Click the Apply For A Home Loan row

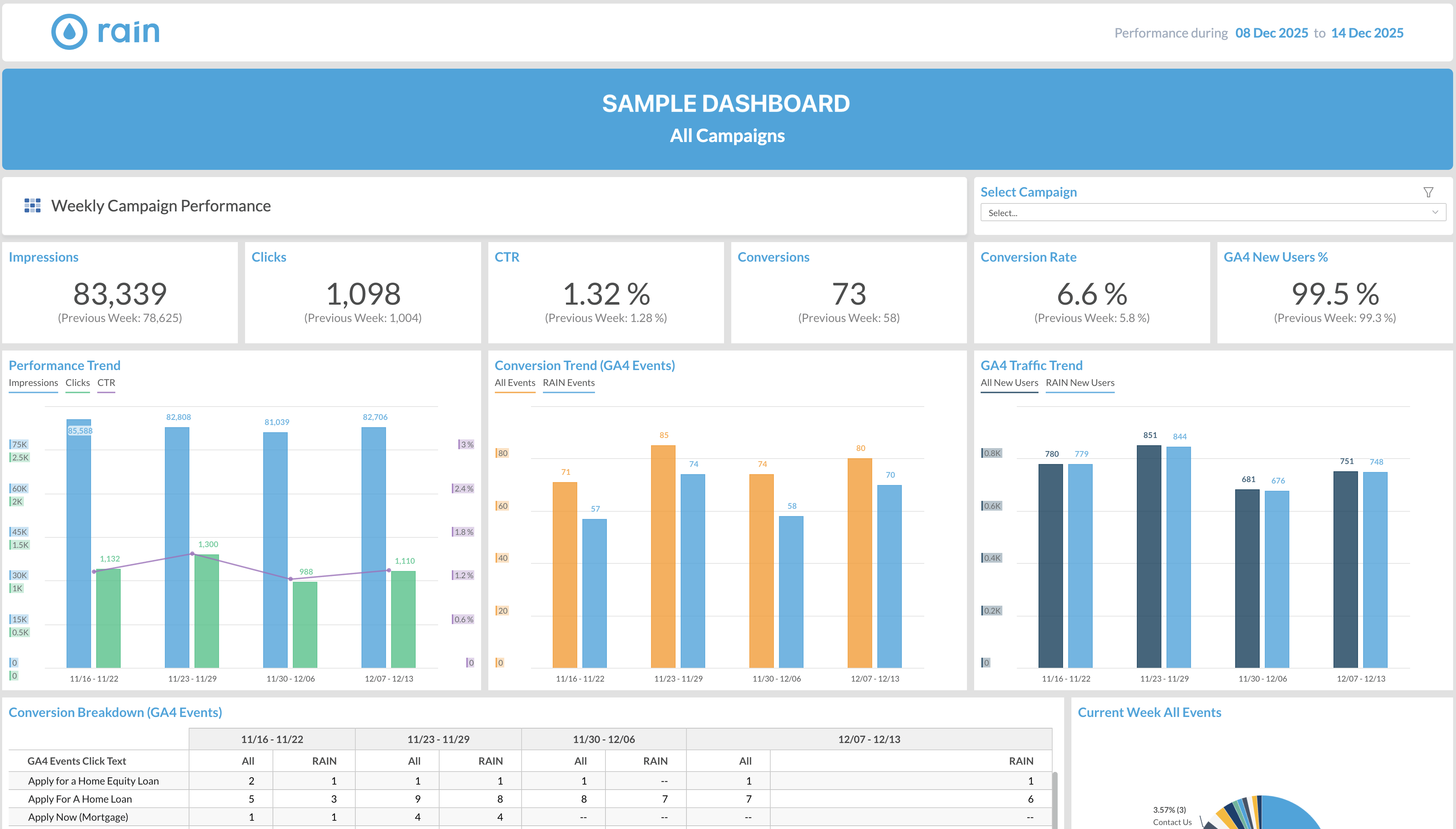coord(80,799)
